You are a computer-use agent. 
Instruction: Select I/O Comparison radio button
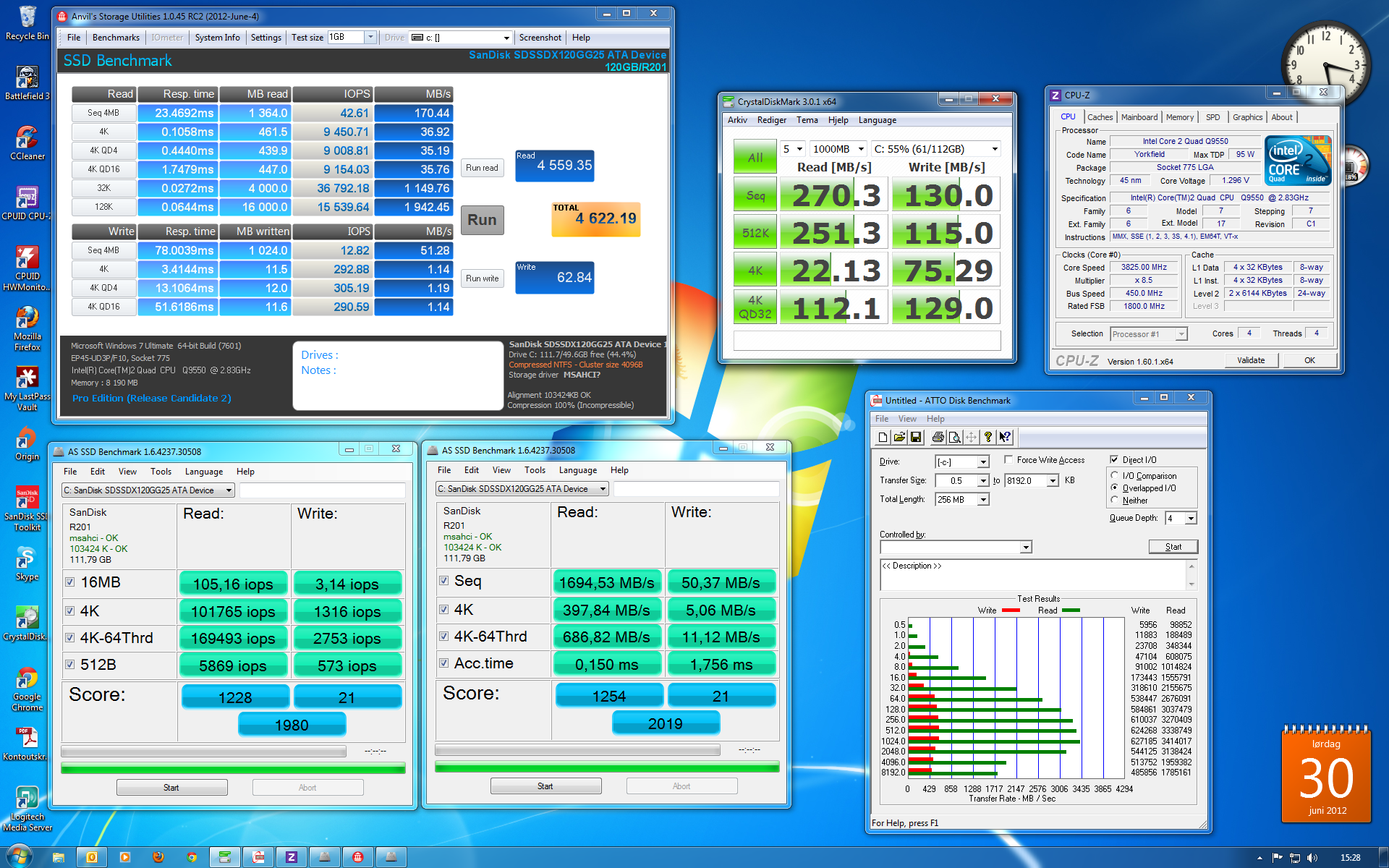[1115, 476]
